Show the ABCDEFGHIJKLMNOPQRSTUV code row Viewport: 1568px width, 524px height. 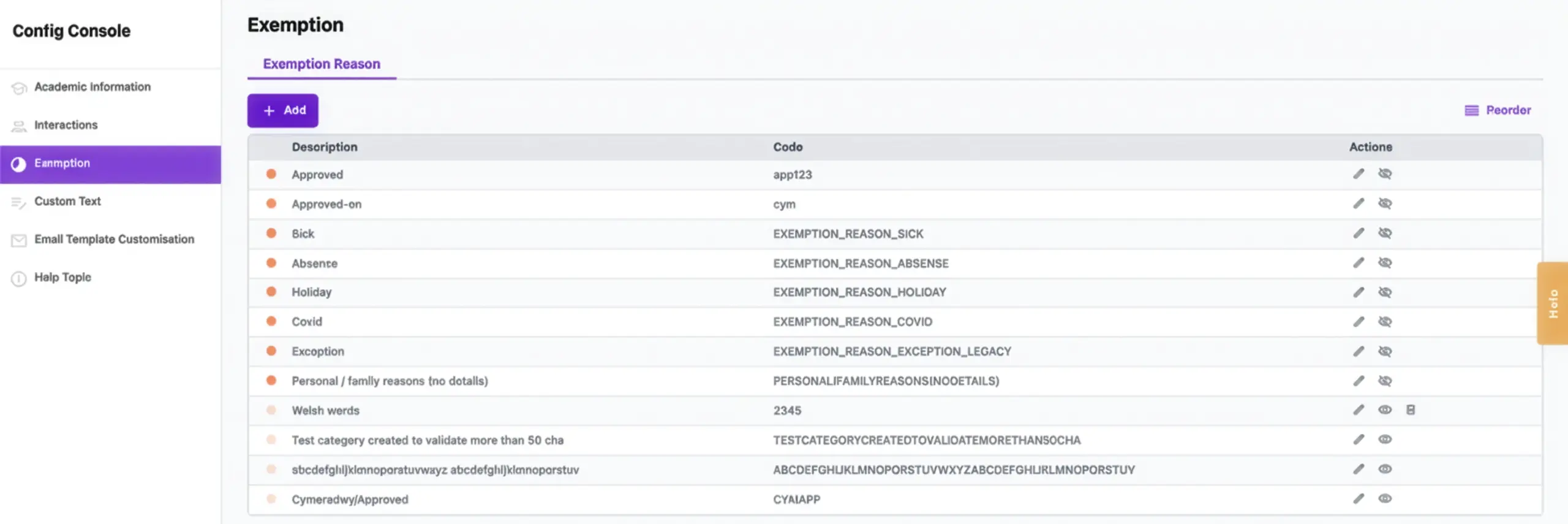pos(1385,469)
